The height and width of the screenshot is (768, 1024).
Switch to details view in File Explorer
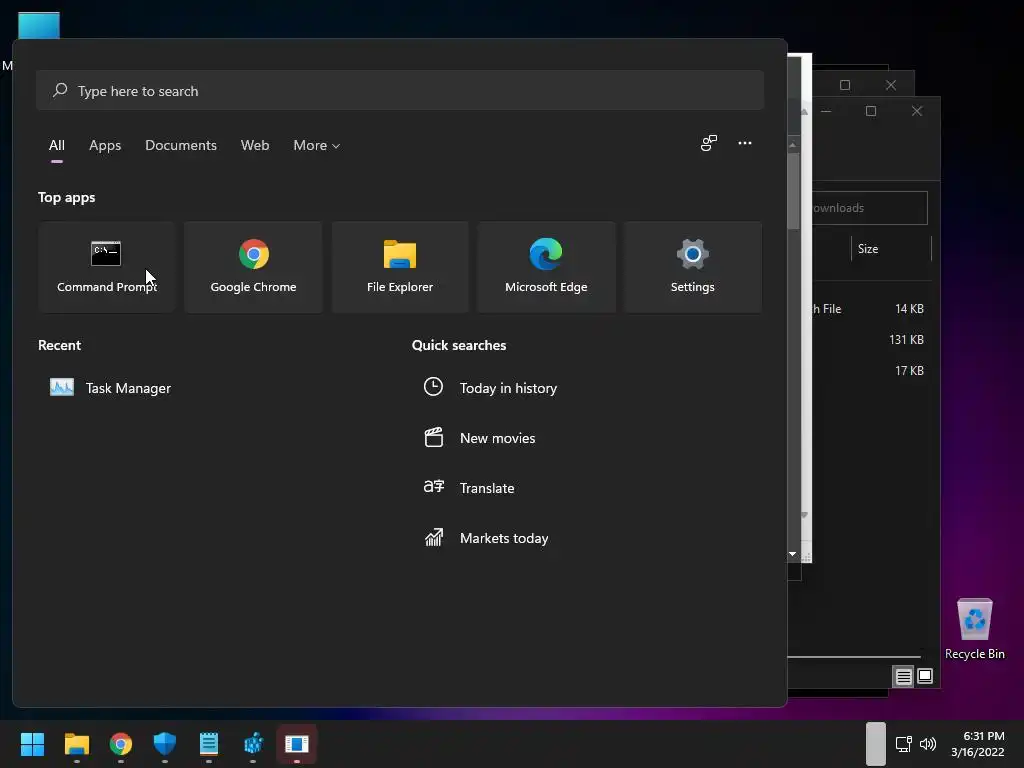click(x=903, y=677)
